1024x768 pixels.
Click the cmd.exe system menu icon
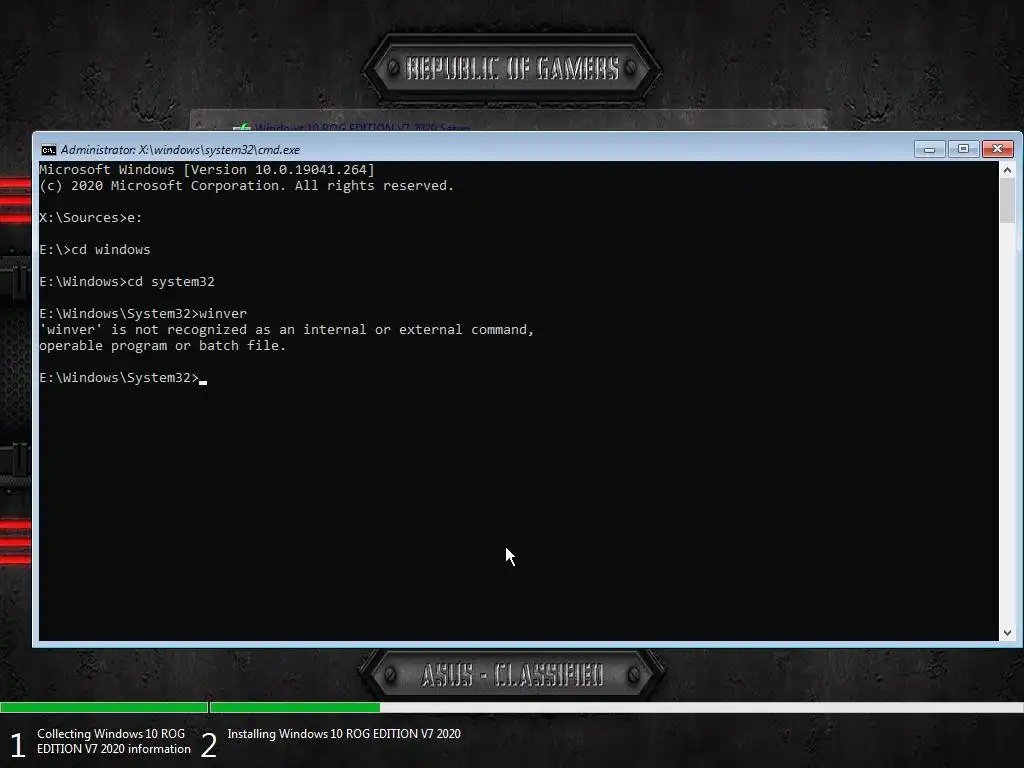(48, 150)
